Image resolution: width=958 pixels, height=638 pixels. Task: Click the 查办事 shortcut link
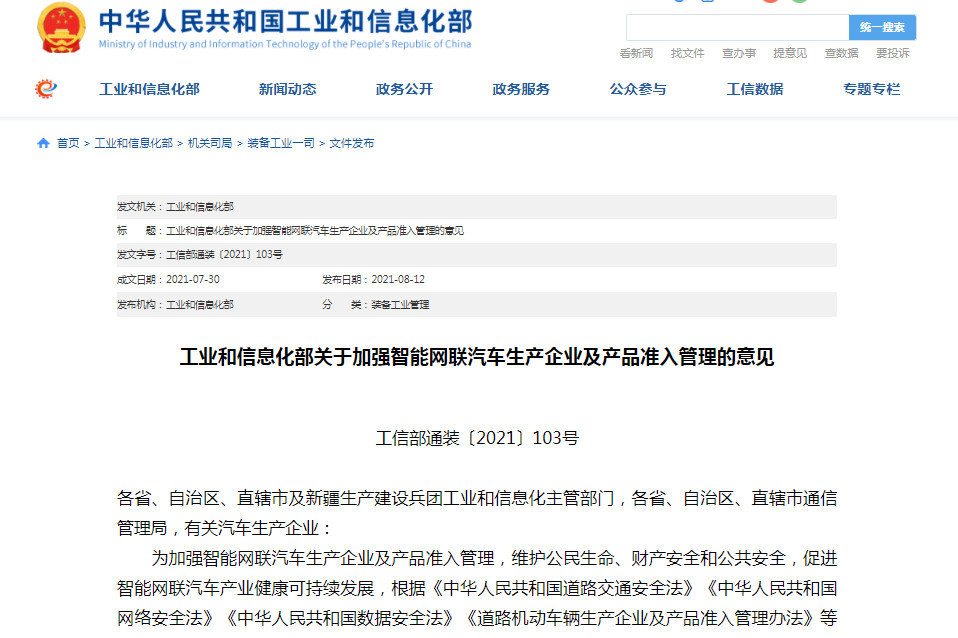(x=739, y=53)
